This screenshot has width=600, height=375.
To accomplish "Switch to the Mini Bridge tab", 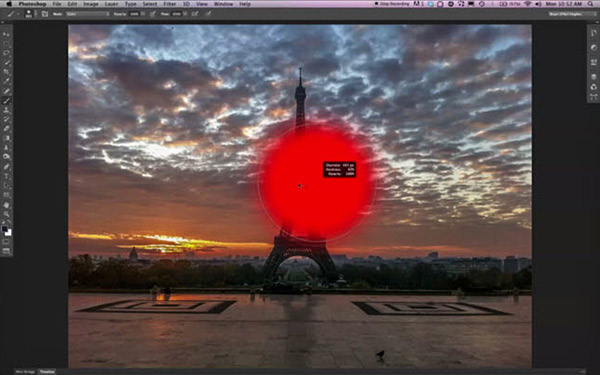I will pos(26,372).
